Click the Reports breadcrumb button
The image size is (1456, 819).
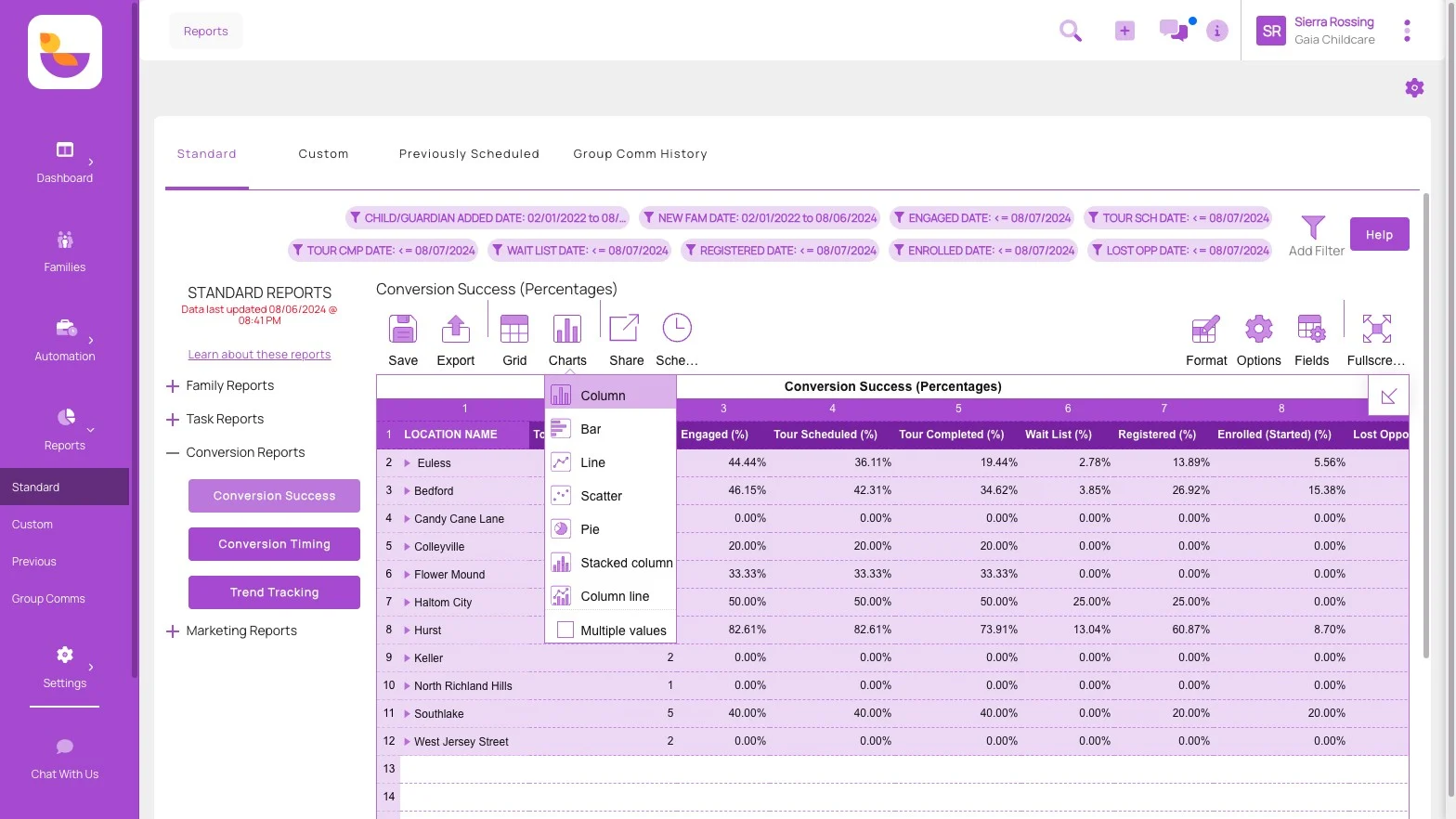pos(205,31)
